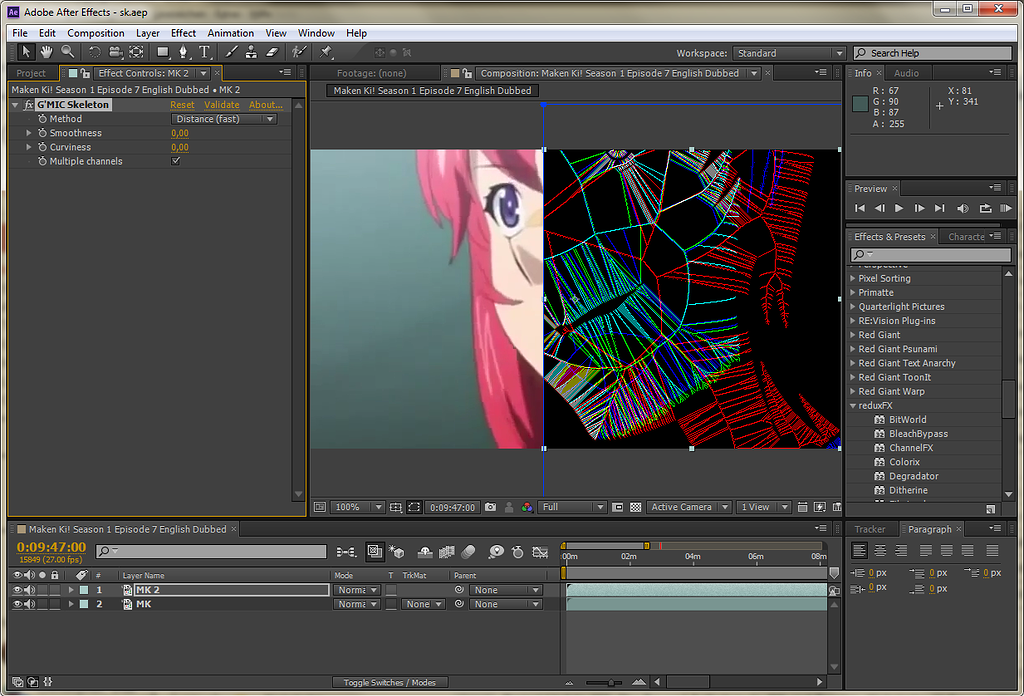The height and width of the screenshot is (696, 1024).
Task: Click the Play button in Preview panel
Action: (899, 208)
